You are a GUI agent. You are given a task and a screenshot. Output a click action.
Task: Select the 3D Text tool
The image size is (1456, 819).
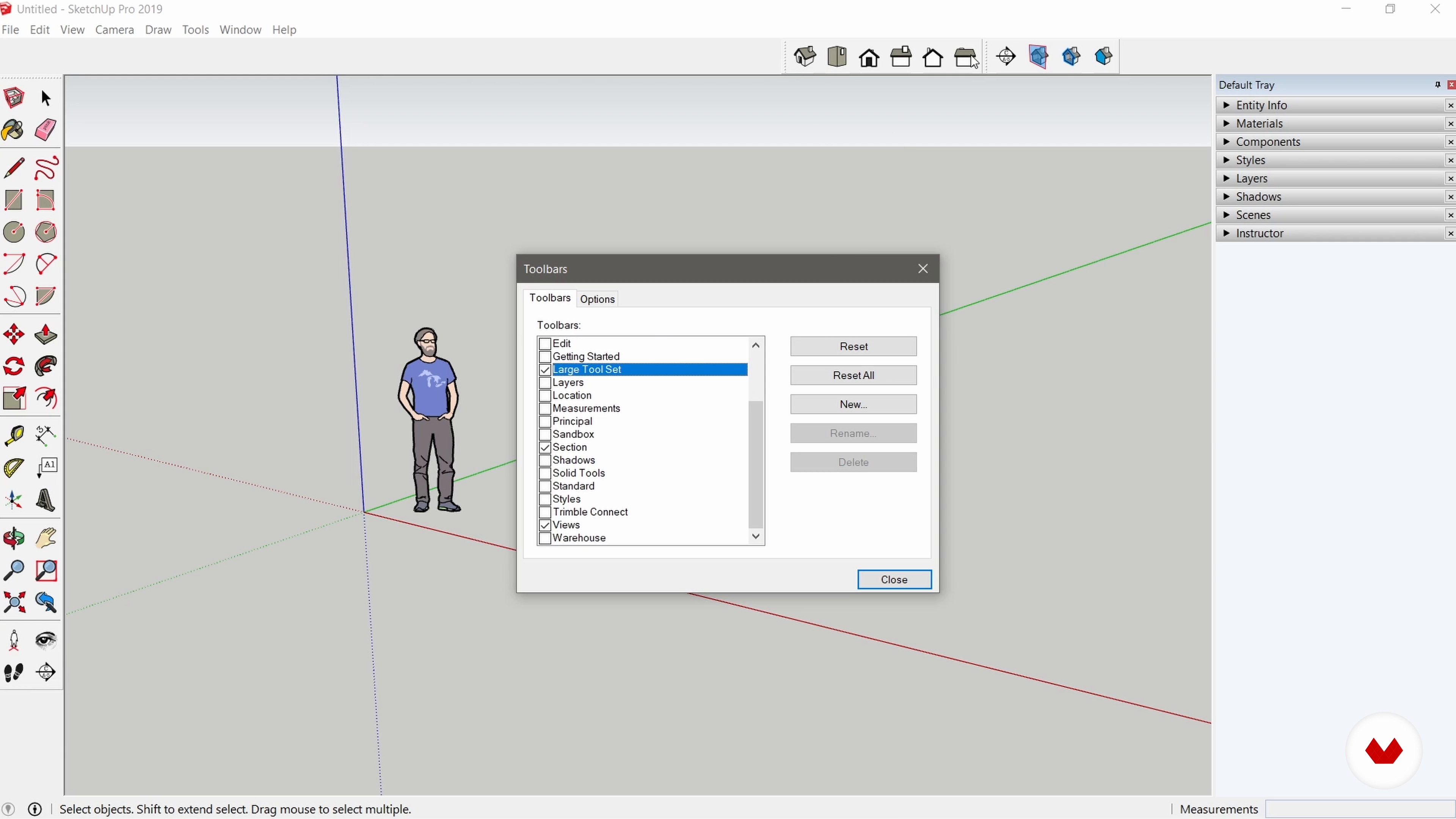46,500
